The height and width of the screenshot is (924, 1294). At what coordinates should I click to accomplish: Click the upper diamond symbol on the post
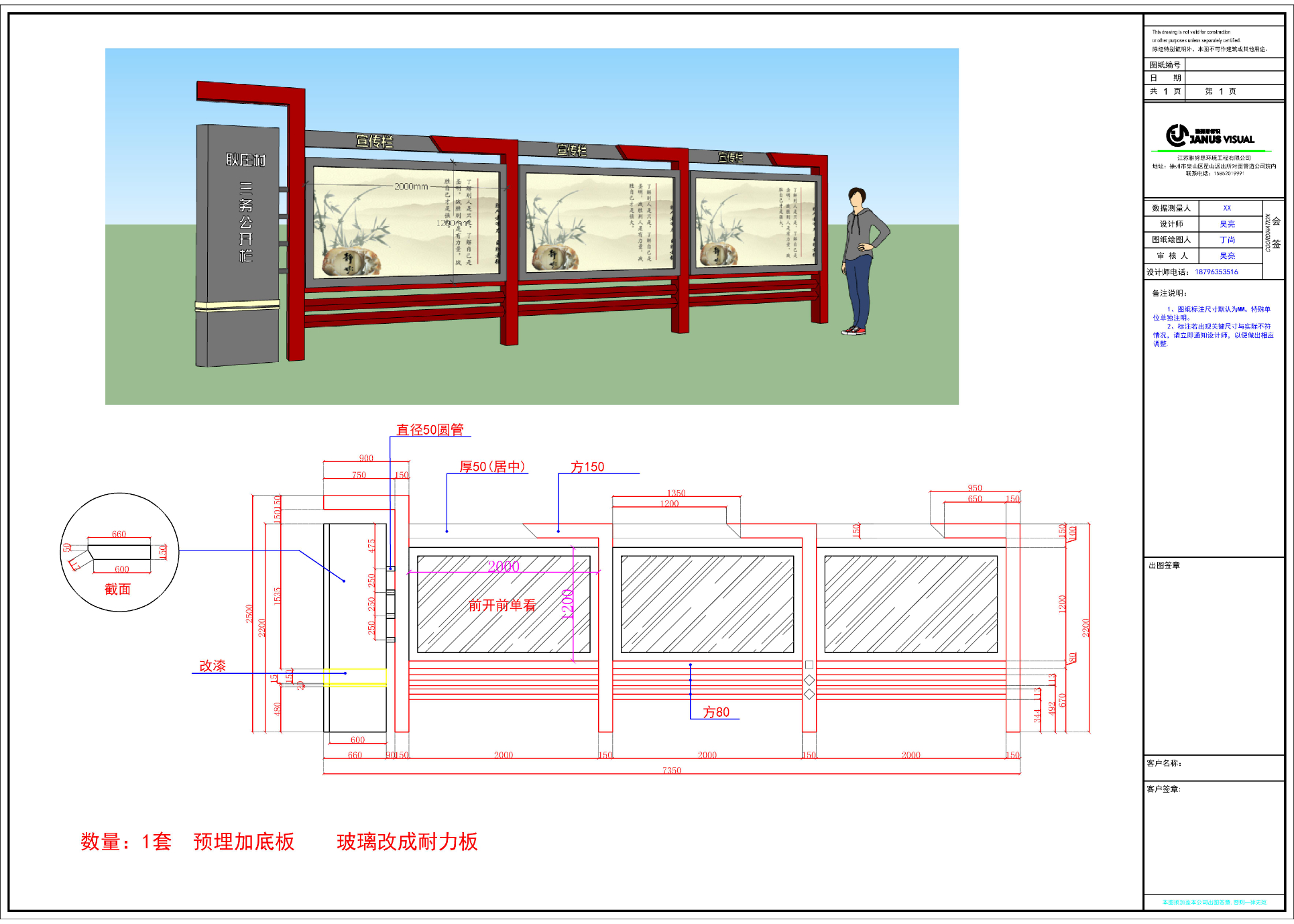point(809,681)
